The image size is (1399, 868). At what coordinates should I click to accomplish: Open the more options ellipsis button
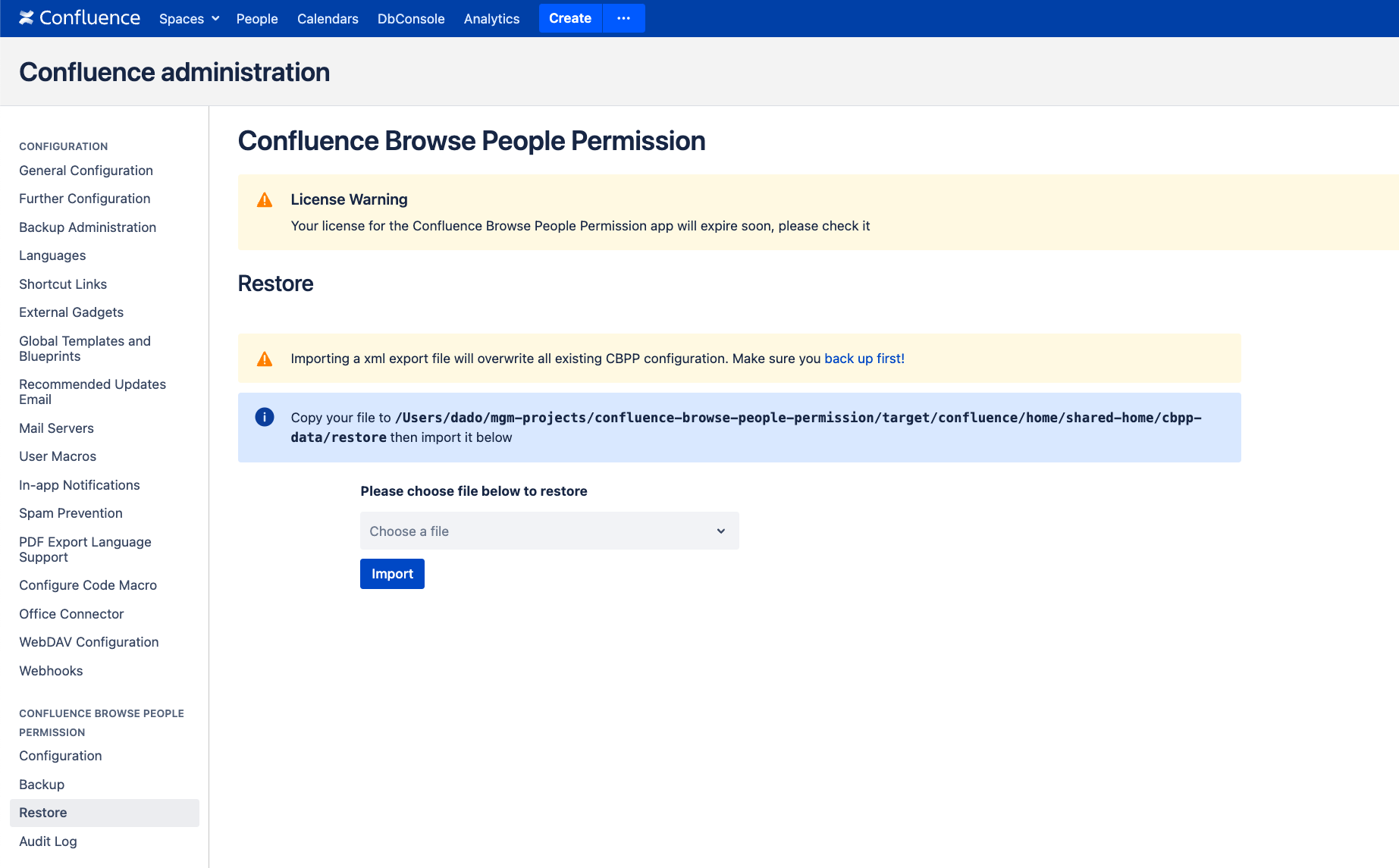623,18
